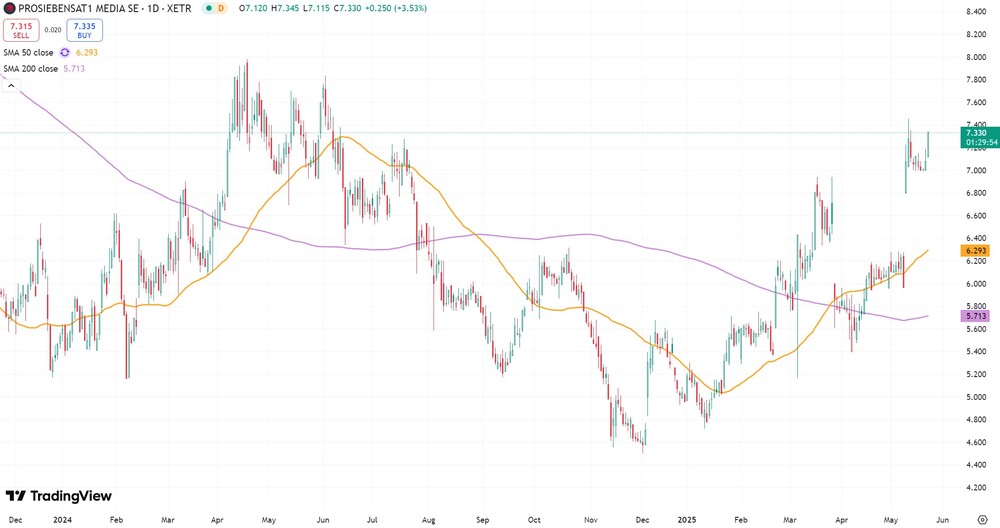This screenshot has height=528, width=1000.
Task: Click price axis label 6.000
Action: point(976,284)
